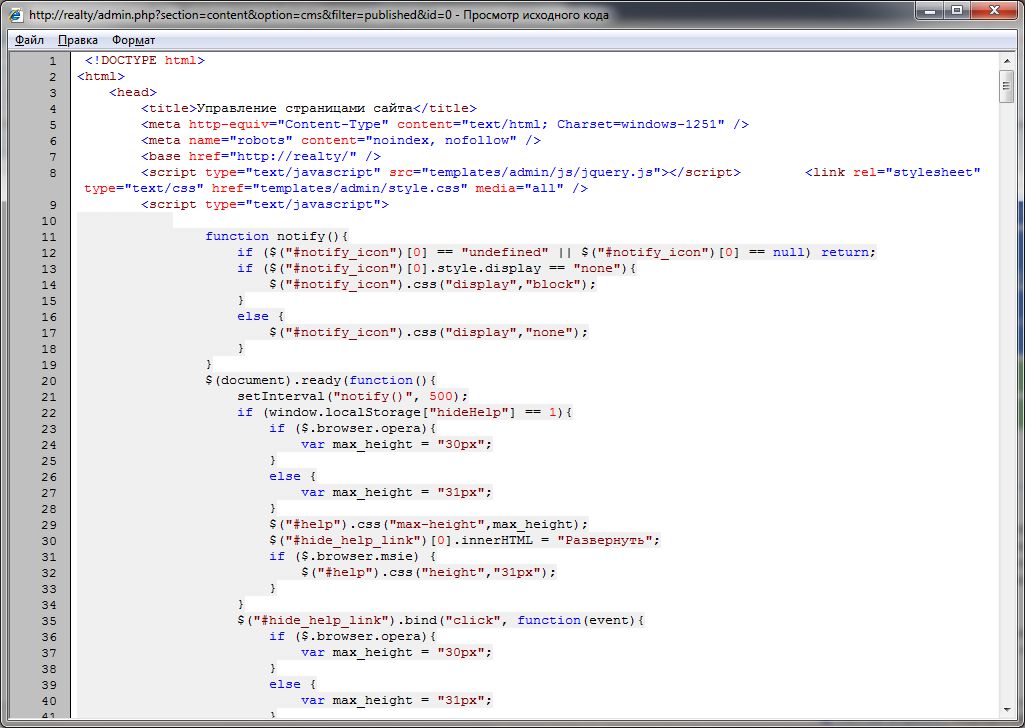Open the Файл menu

tap(29, 40)
